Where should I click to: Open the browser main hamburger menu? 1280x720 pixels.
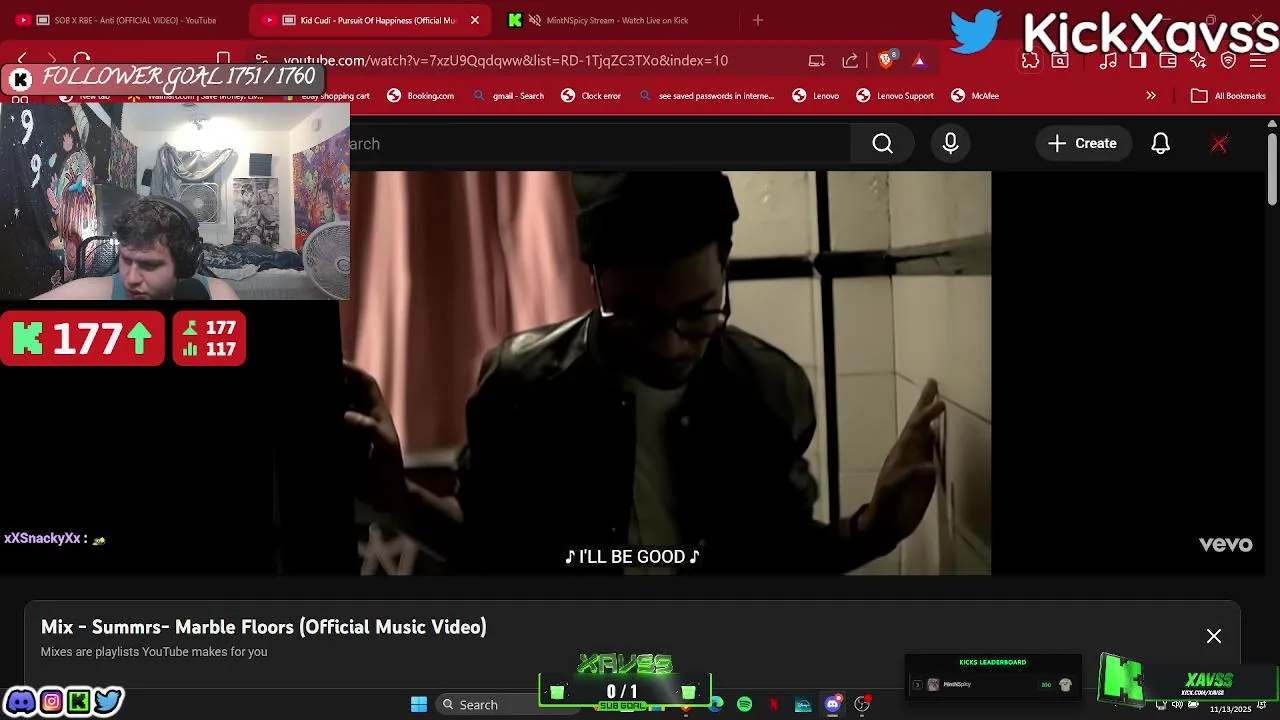click(x=1258, y=61)
